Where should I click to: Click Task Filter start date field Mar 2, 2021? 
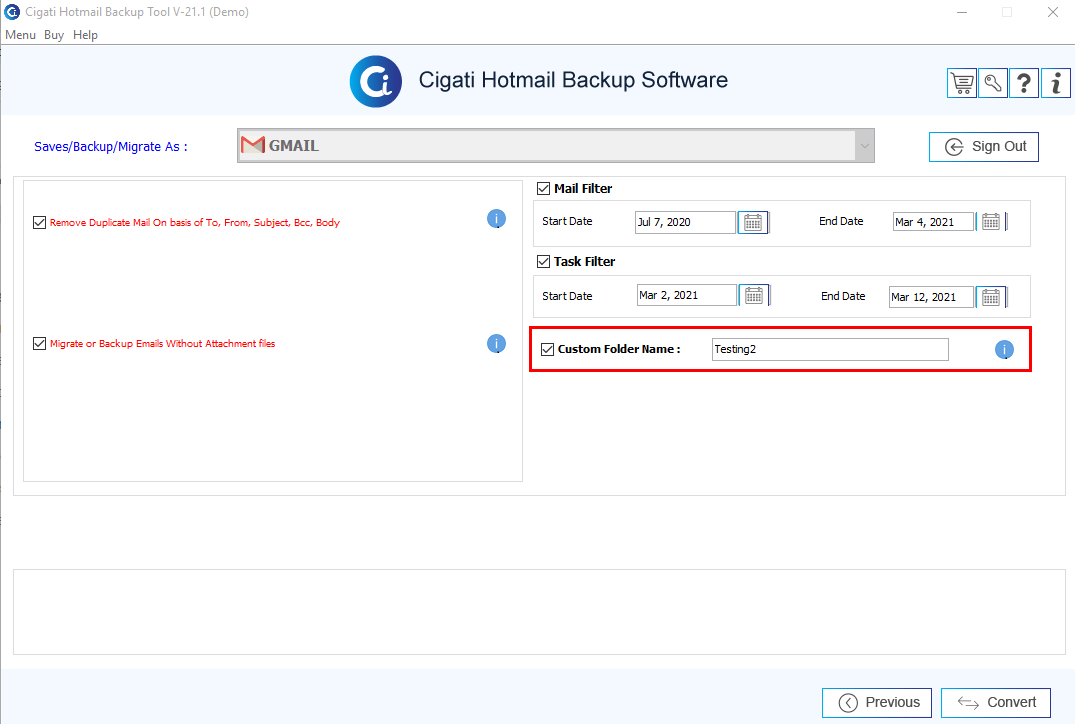[687, 295]
